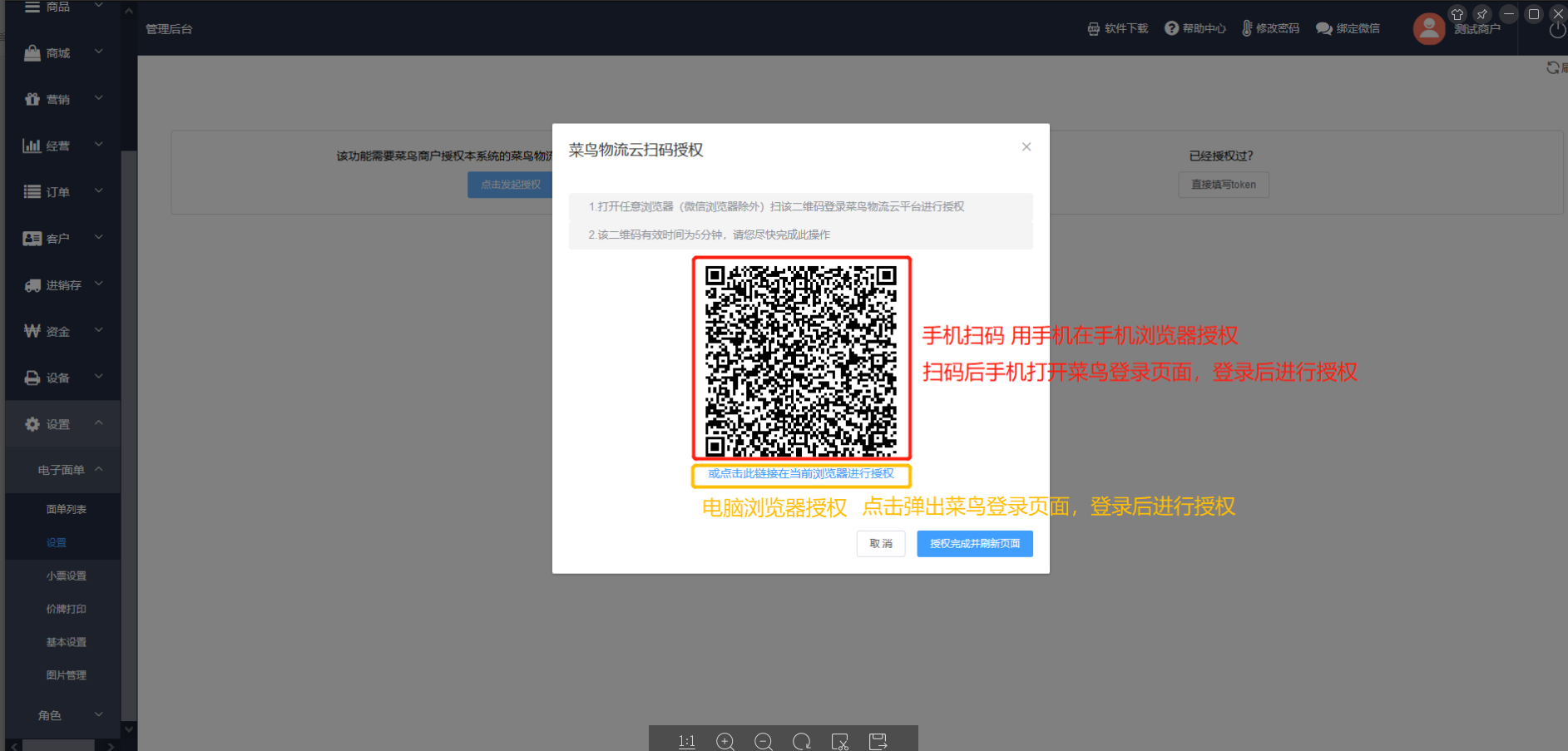
Task: Open 面单列表 in the sidebar
Action: [x=67, y=509]
